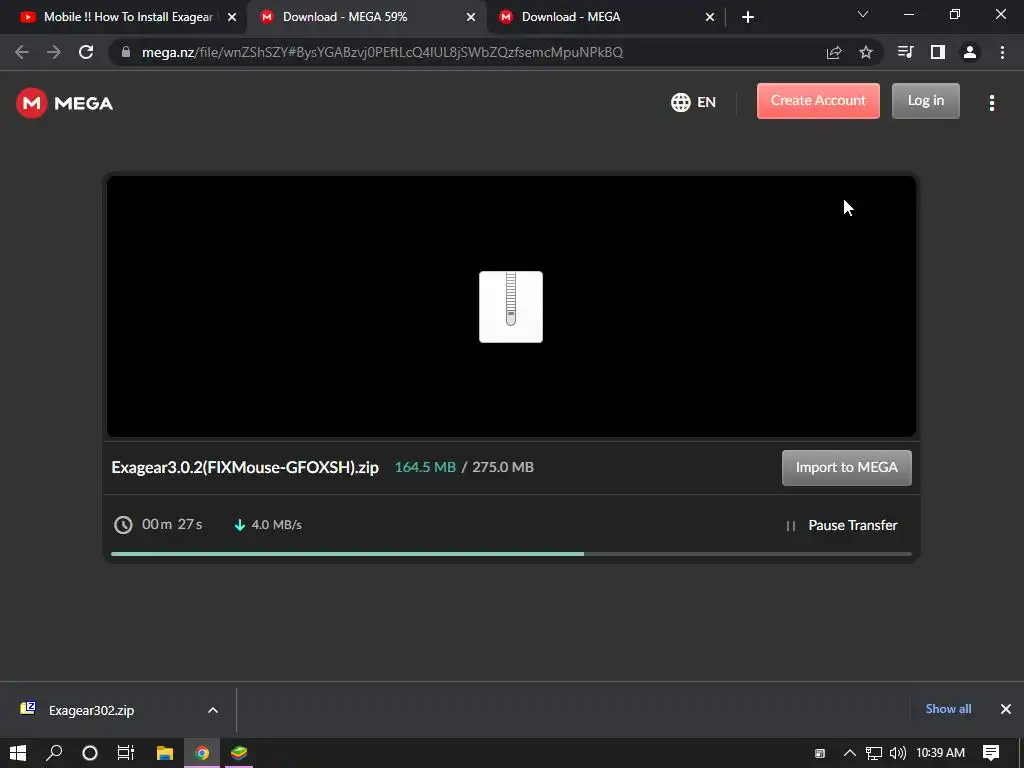This screenshot has height=768, width=1024.
Task: Close the YouTube Exagear tab
Action: pyautogui.click(x=232, y=17)
